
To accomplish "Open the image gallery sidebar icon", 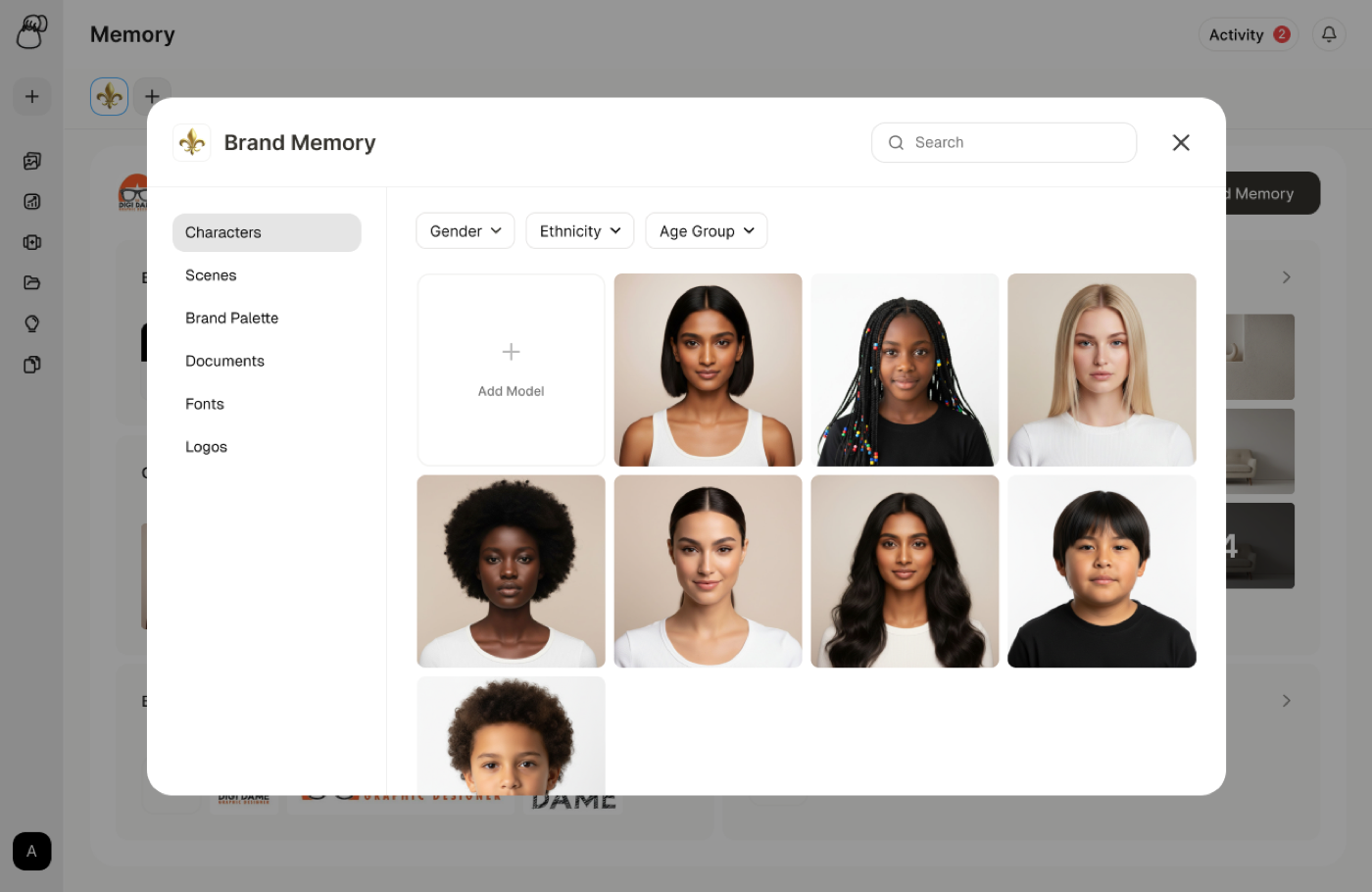I will [32, 161].
